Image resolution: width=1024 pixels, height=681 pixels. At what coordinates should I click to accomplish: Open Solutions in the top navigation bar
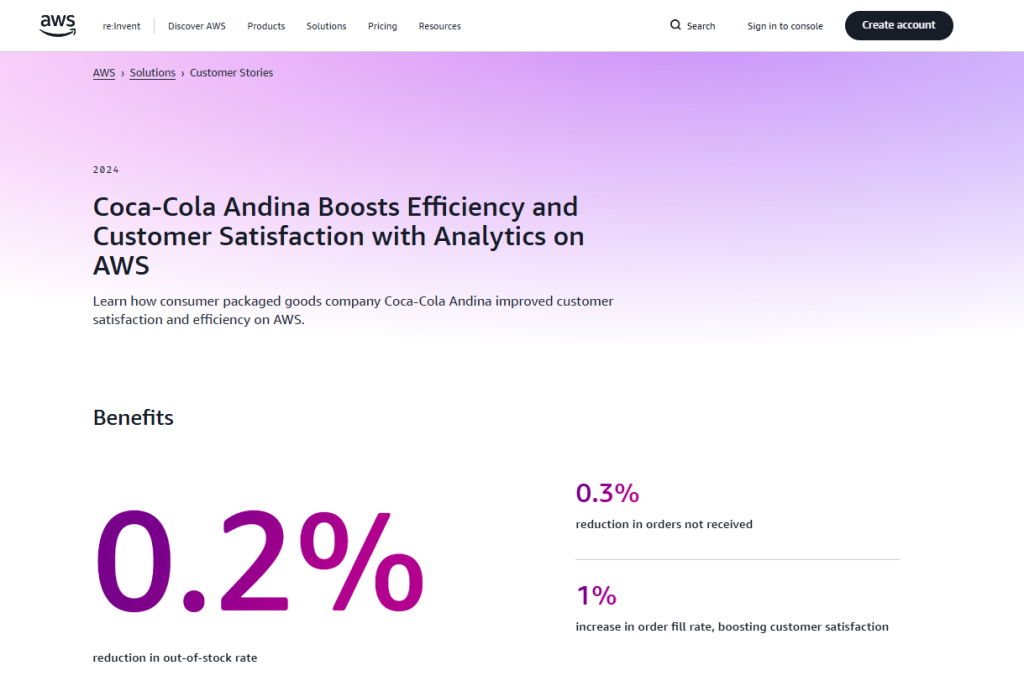pos(326,26)
